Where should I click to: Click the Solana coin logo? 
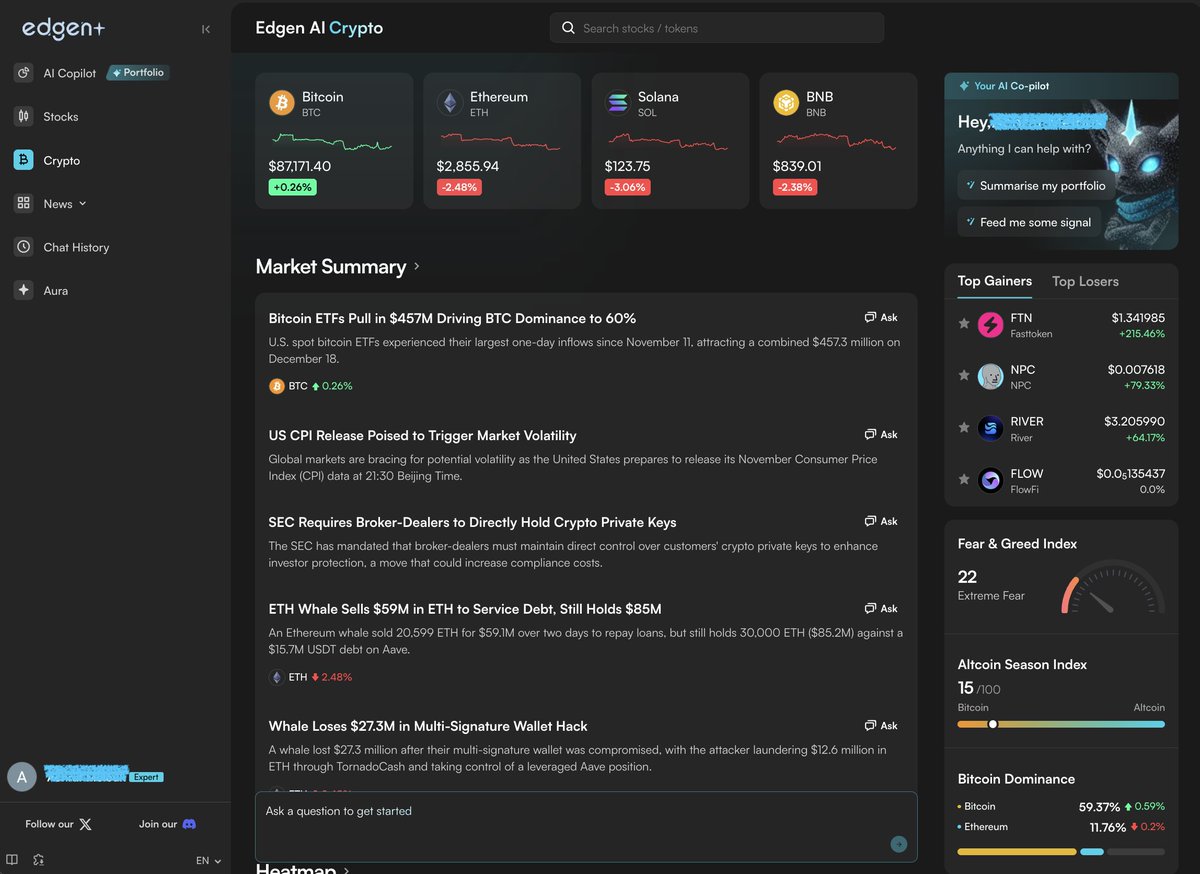(x=618, y=102)
